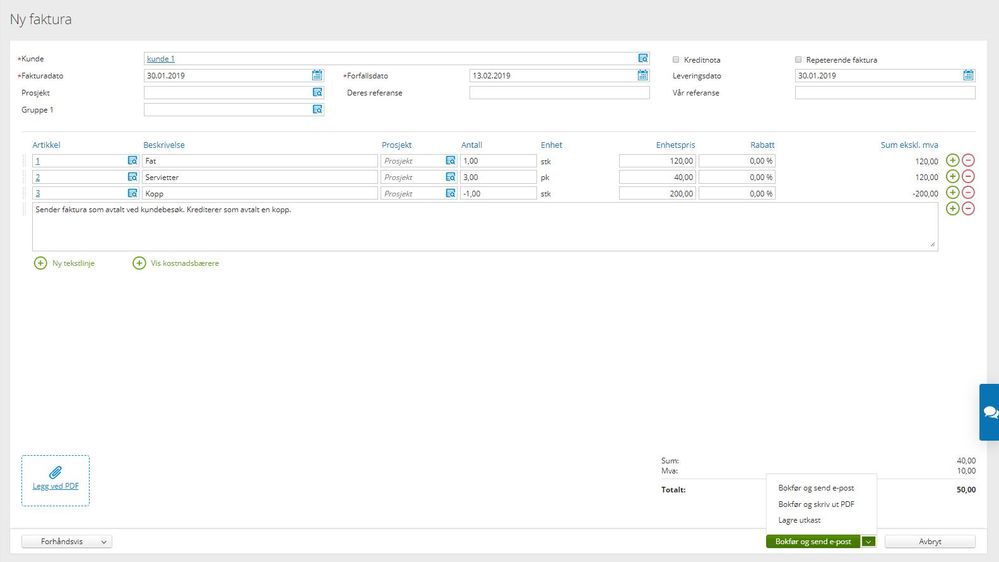
Task: Add a line after the Fat row
Action: point(952,160)
